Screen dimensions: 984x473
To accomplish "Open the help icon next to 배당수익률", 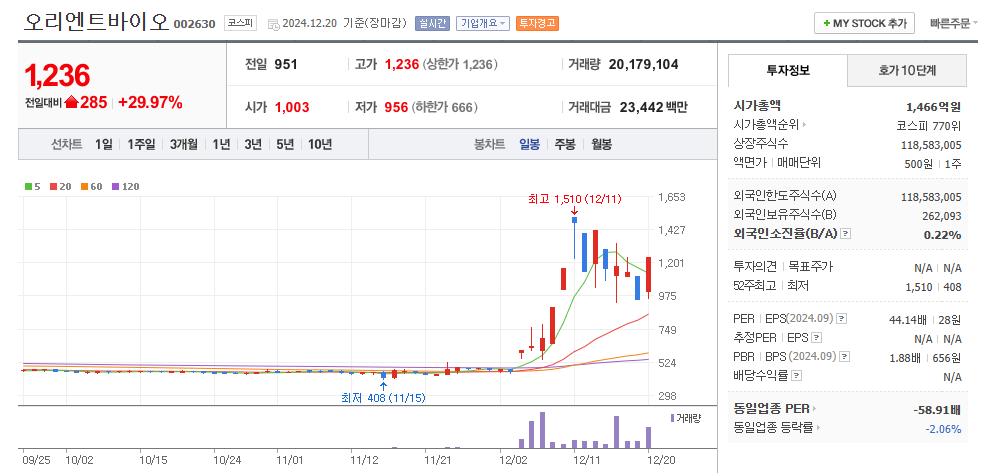I will 796,376.
